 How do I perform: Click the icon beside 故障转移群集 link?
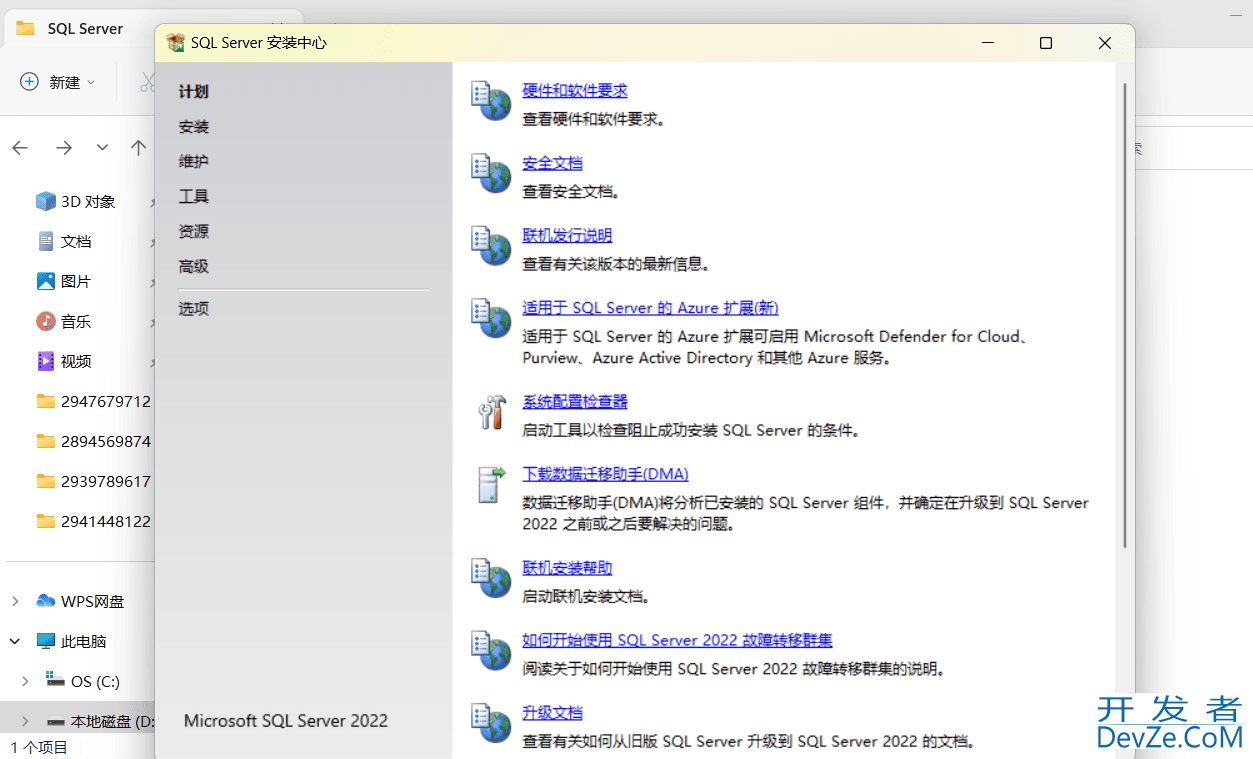491,650
